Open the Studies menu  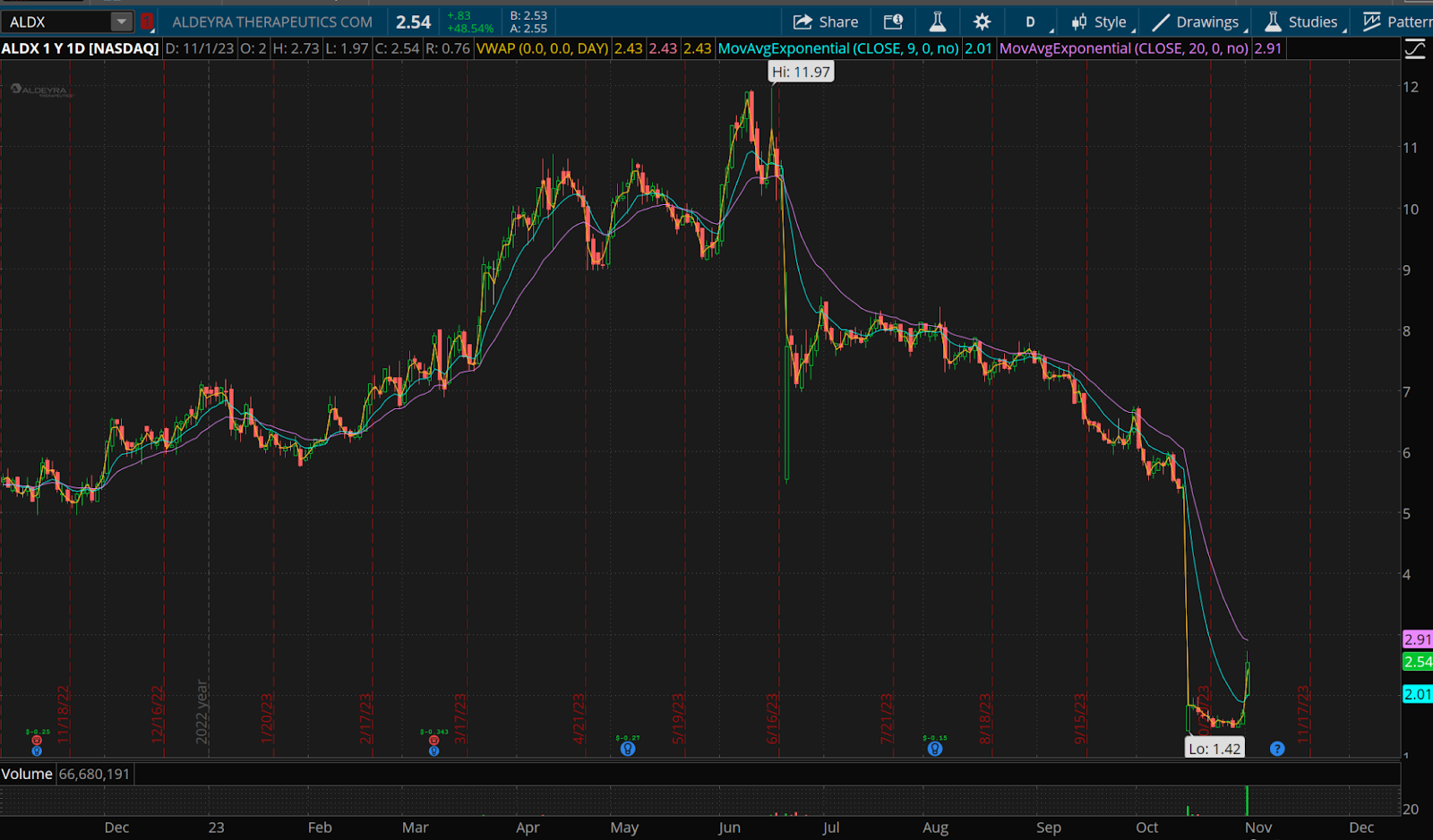pyautogui.click(x=1301, y=21)
